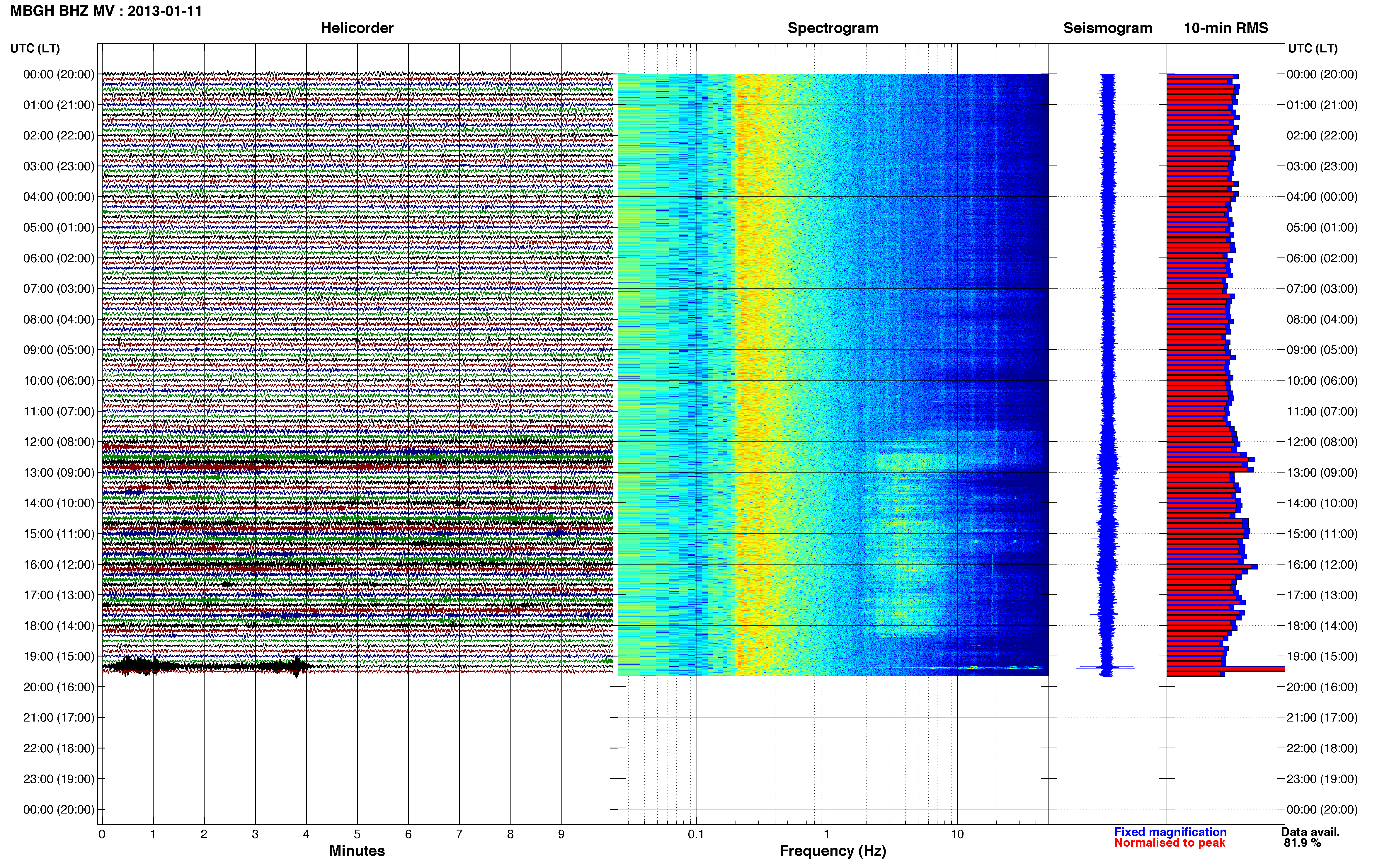Click the peak red RMS bar near 19:20
1389x868 pixels.
(x=1226, y=669)
